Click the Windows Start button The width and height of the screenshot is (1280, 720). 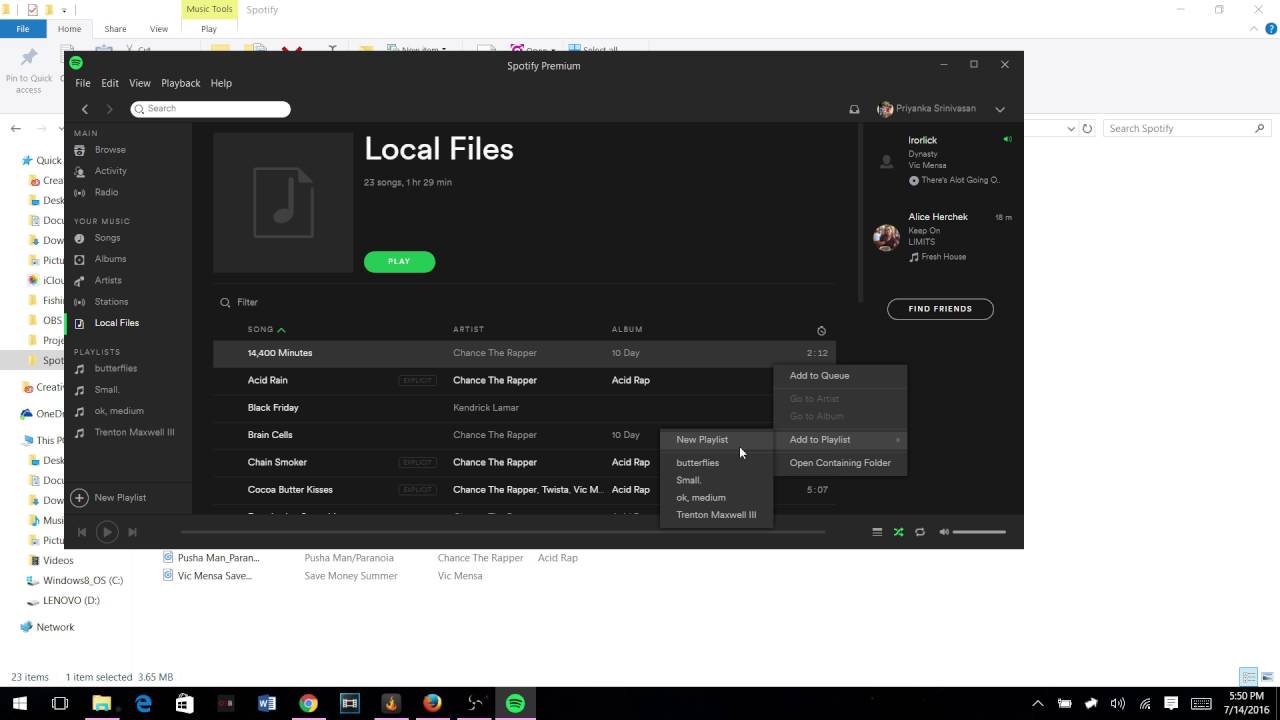[19, 704]
